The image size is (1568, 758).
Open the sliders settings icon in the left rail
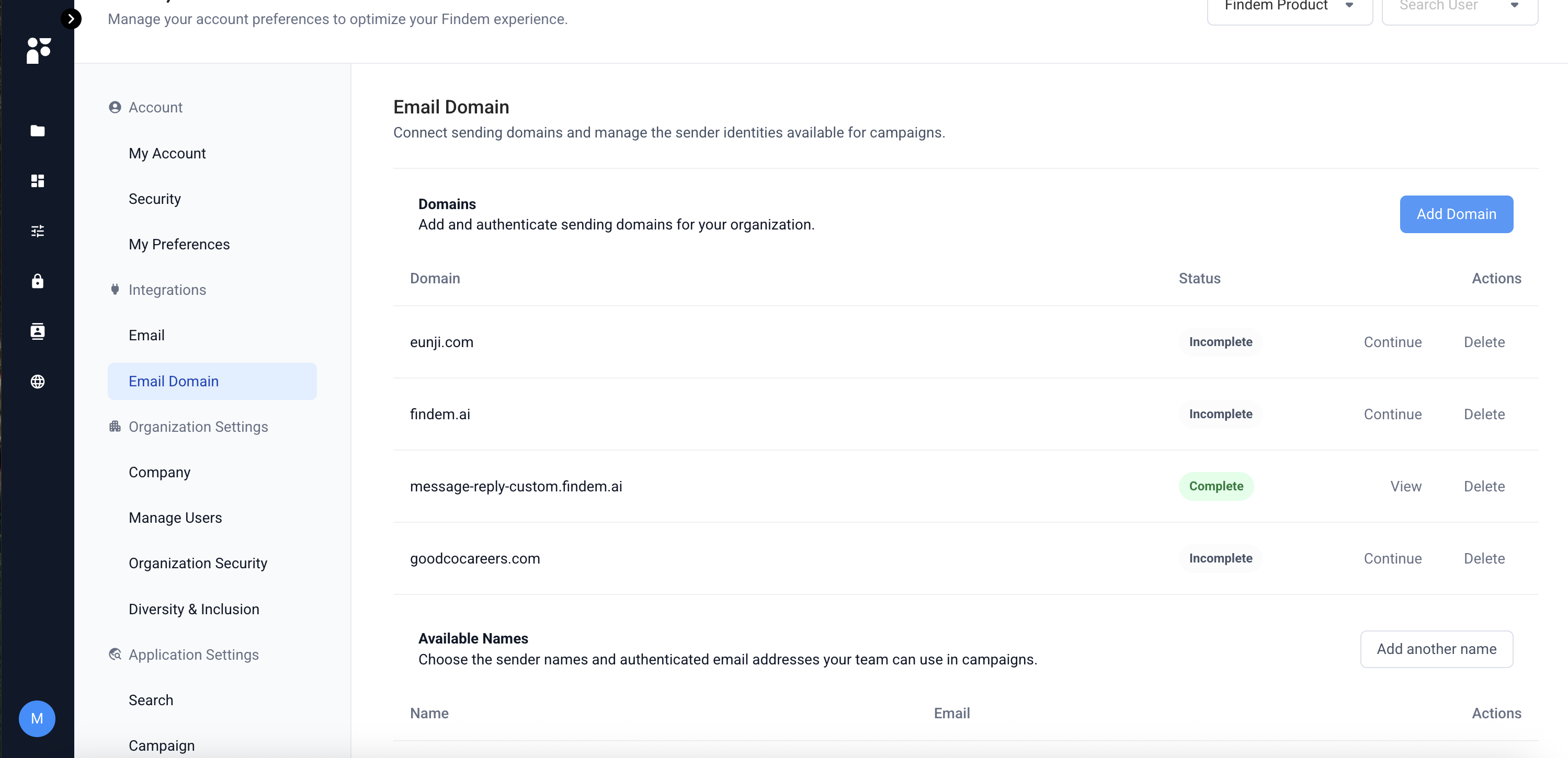click(x=37, y=231)
